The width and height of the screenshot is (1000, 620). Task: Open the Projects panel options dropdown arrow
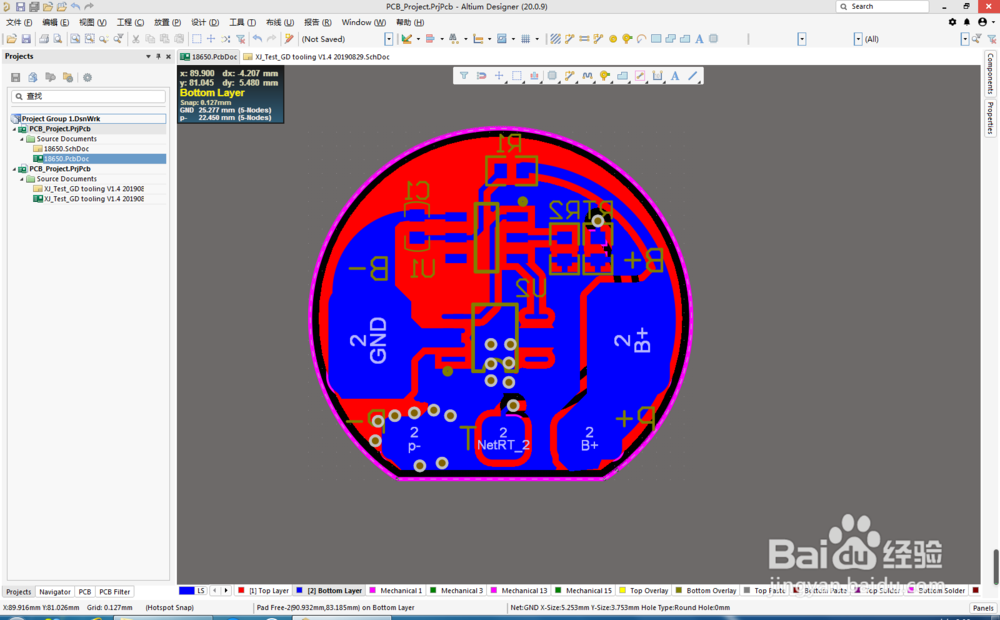click(148, 56)
